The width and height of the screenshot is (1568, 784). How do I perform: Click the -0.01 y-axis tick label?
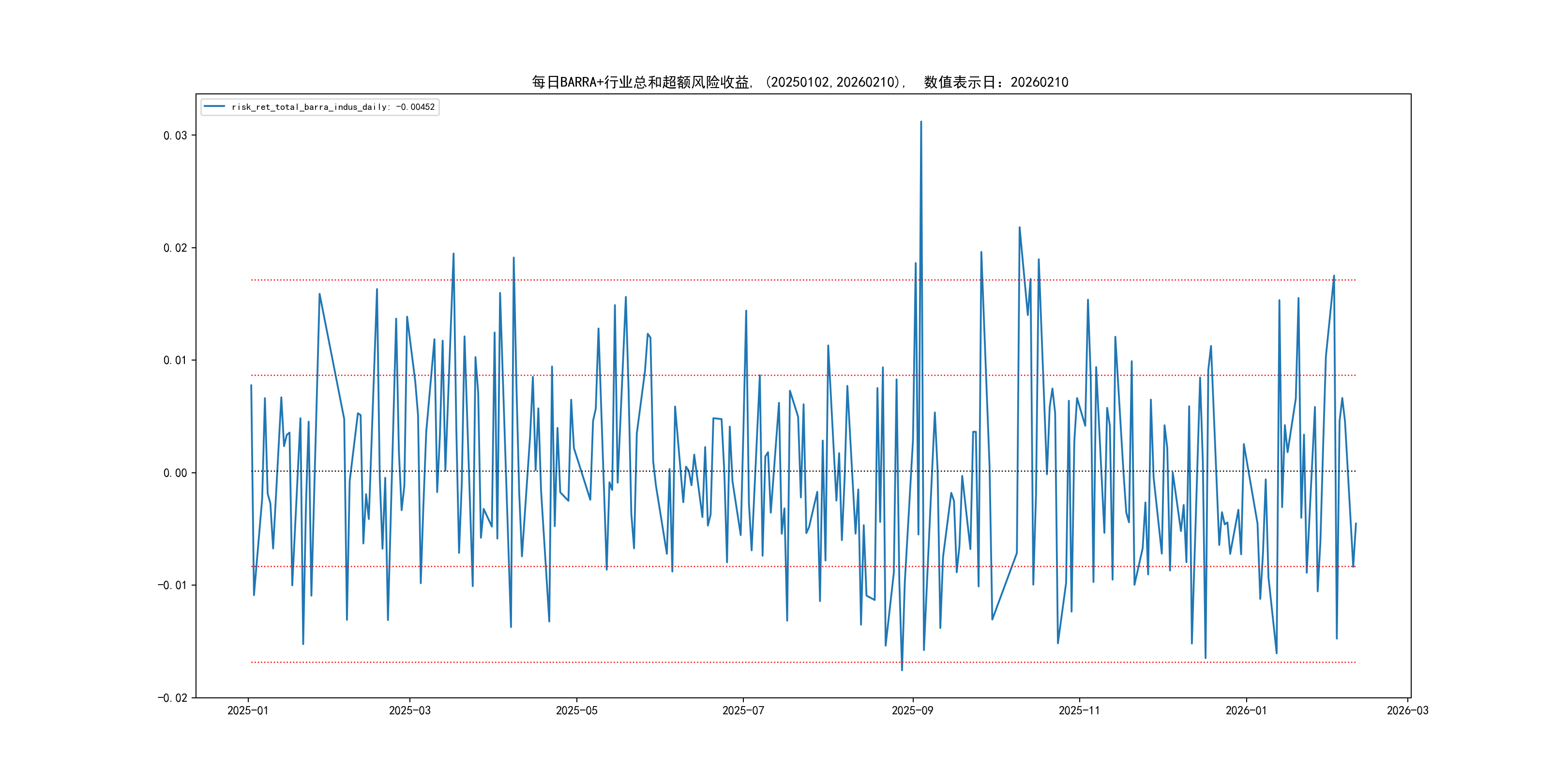click(172, 585)
